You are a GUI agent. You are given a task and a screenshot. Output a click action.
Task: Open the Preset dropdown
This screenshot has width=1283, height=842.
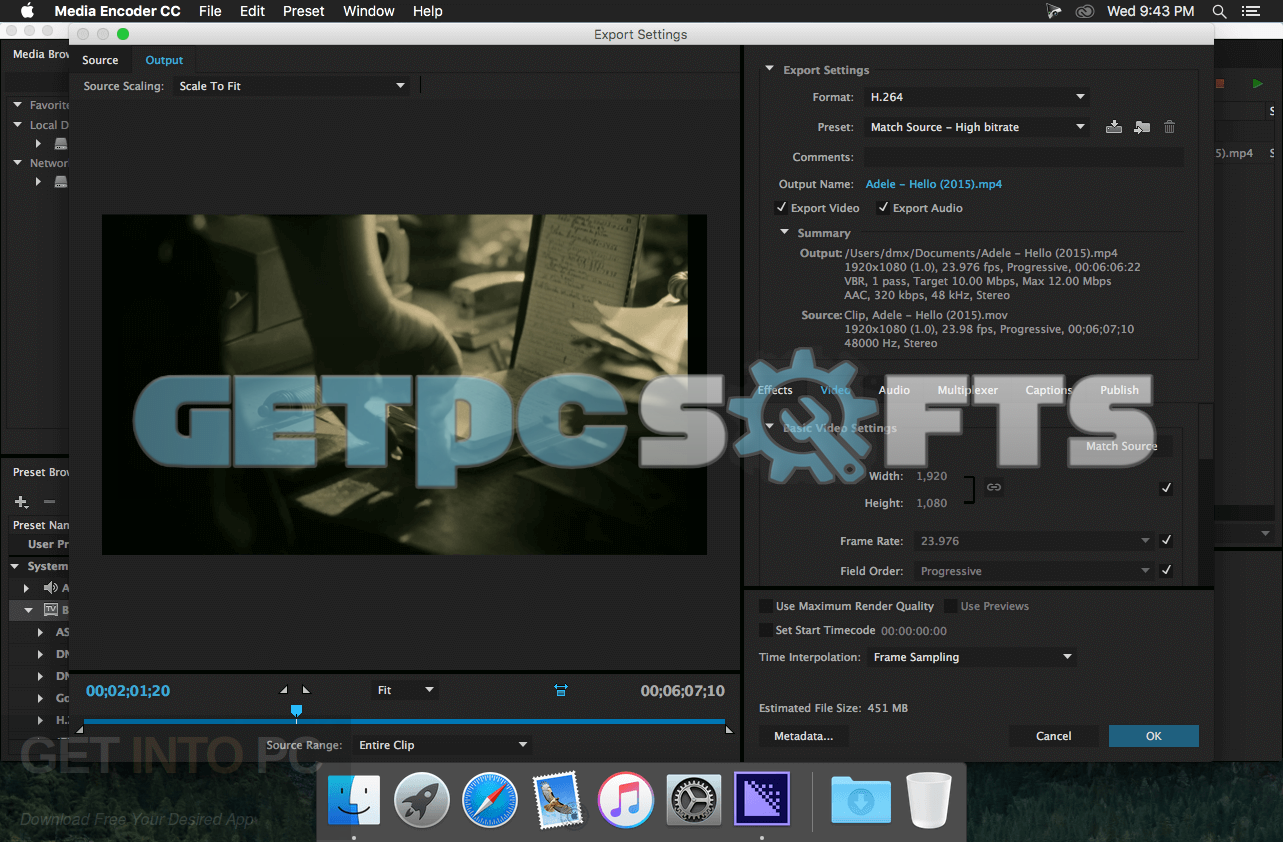pos(977,127)
